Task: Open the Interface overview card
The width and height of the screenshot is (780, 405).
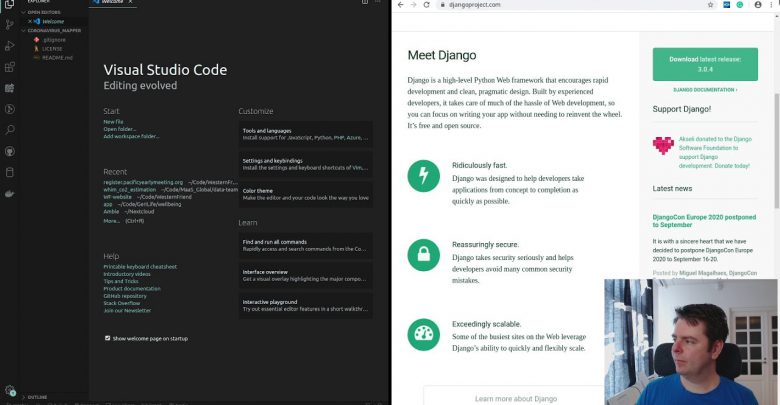Action: pyautogui.click(x=305, y=276)
